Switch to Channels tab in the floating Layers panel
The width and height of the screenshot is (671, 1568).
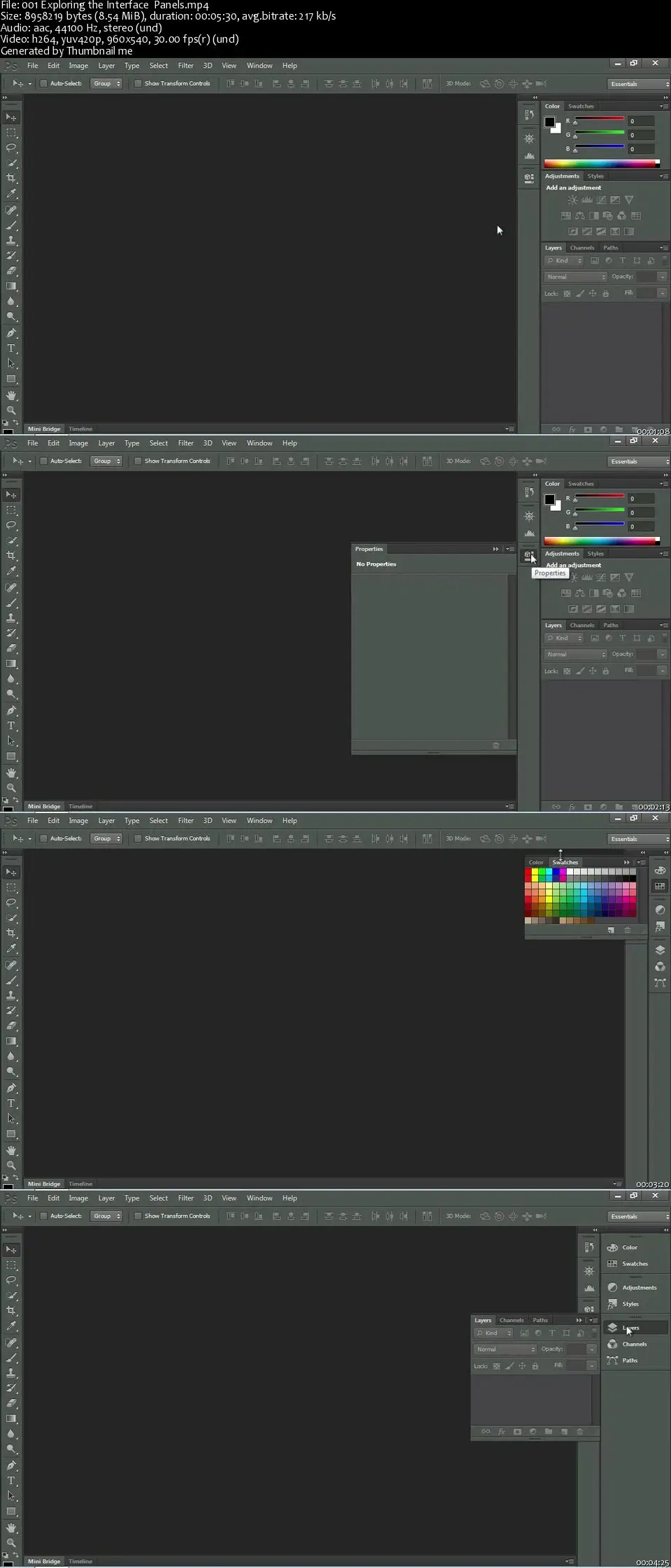click(x=512, y=1320)
